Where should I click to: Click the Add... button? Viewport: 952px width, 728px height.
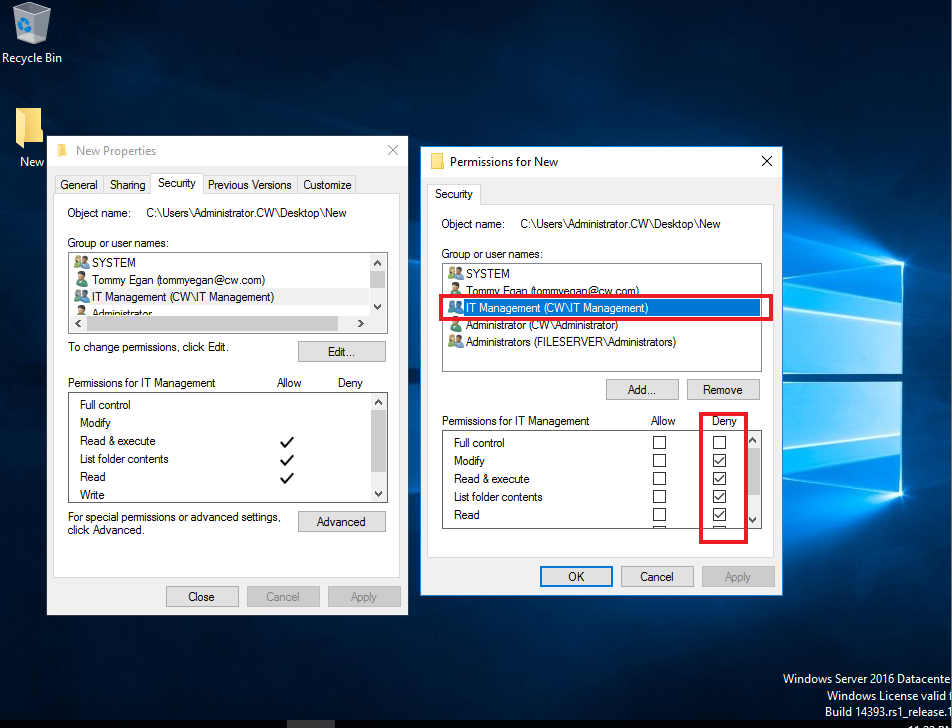click(642, 390)
